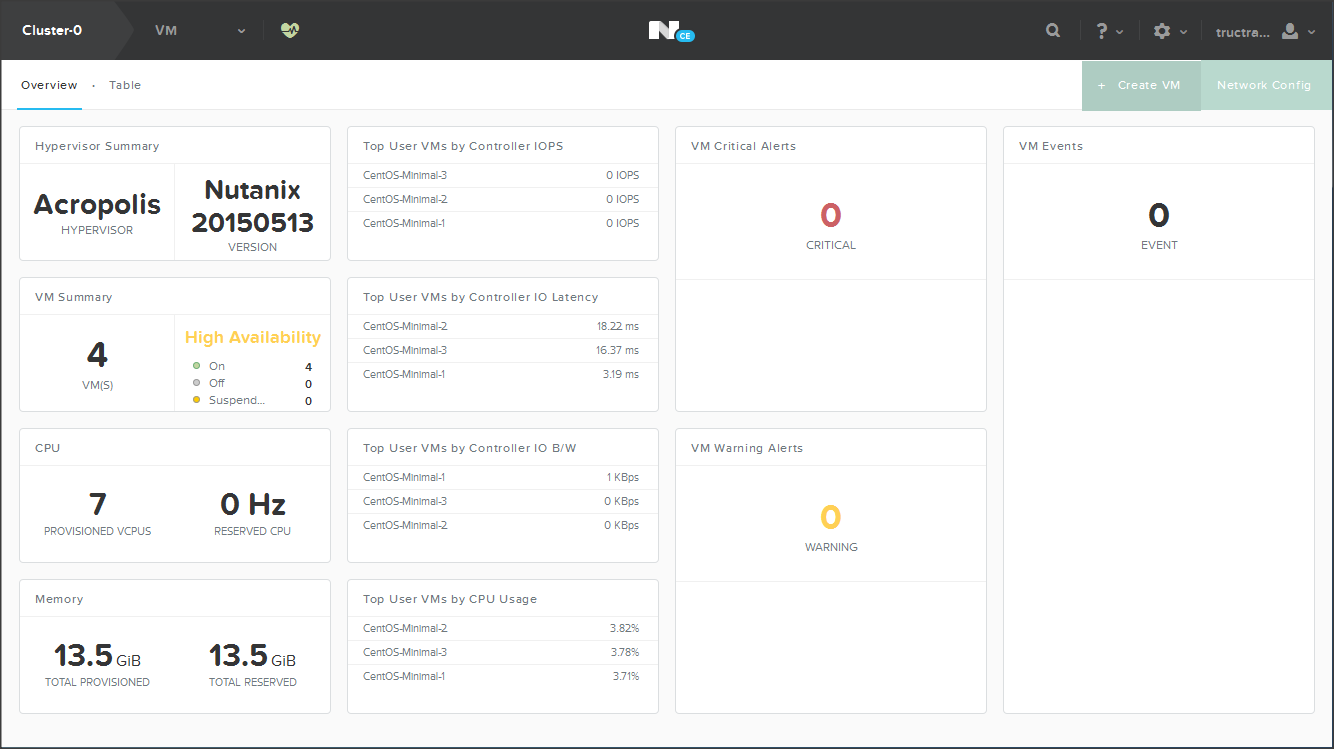Expand the chevron beside the gear icon
Viewport: 1334px width, 749px height.
[1183, 32]
